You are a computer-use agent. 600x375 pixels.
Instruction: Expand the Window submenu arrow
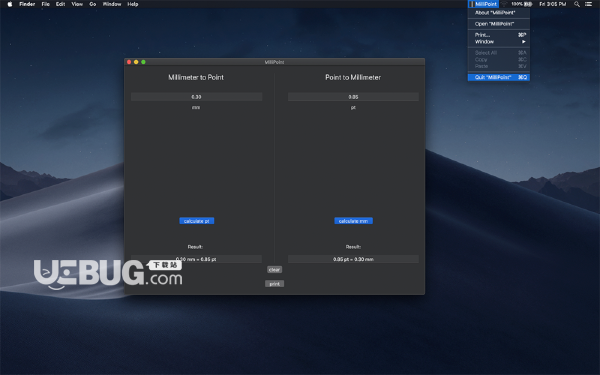524,42
